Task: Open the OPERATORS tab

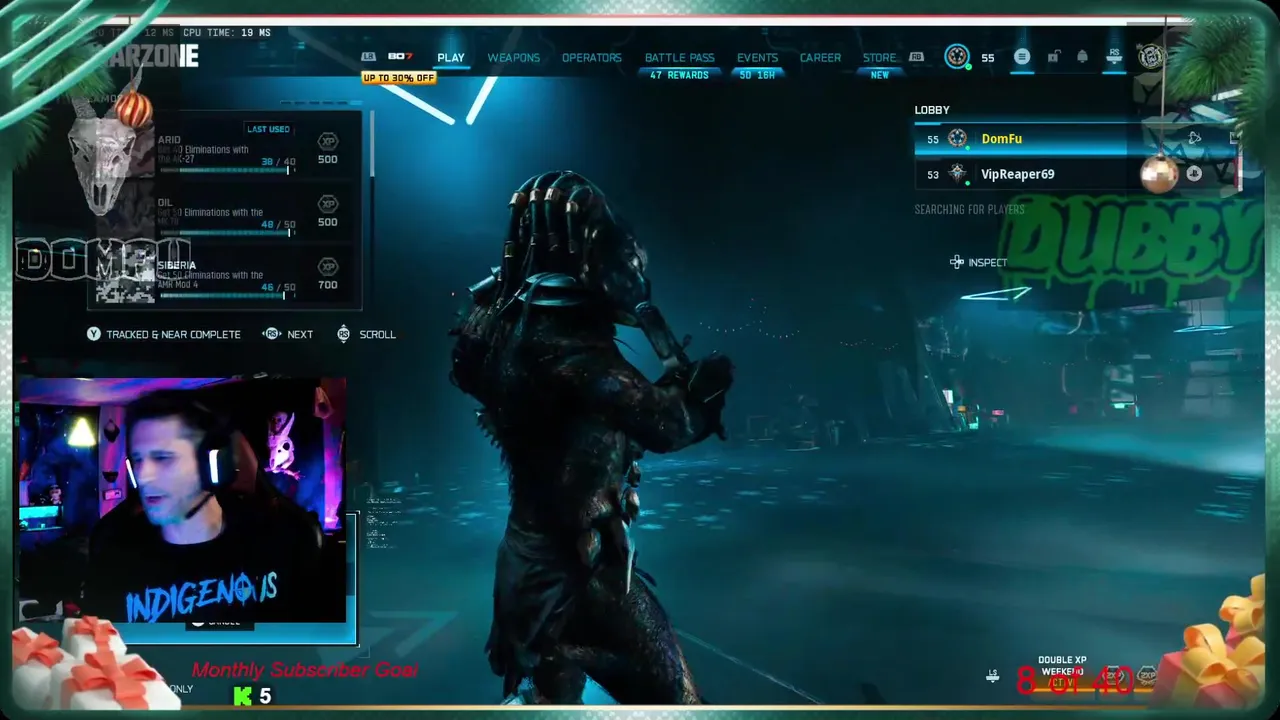Action: tap(591, 58)
